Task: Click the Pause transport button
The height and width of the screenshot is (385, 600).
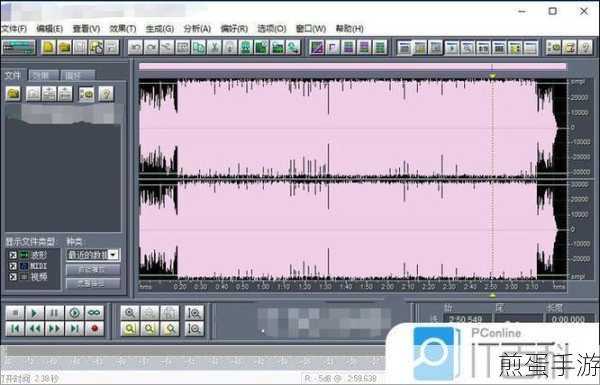Action: 54,313
